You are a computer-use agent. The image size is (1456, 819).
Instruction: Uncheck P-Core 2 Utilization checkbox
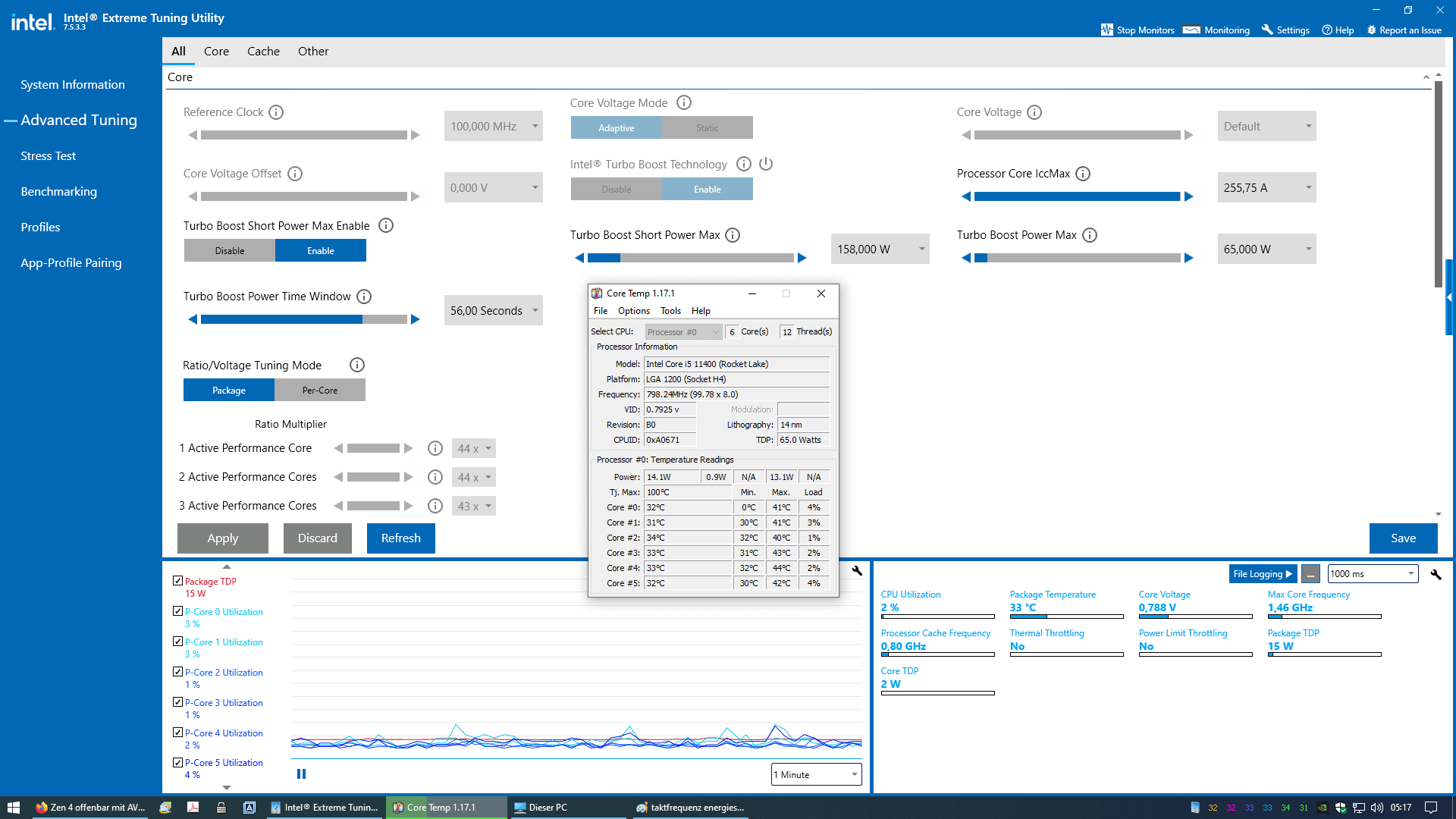pos(177,672)
